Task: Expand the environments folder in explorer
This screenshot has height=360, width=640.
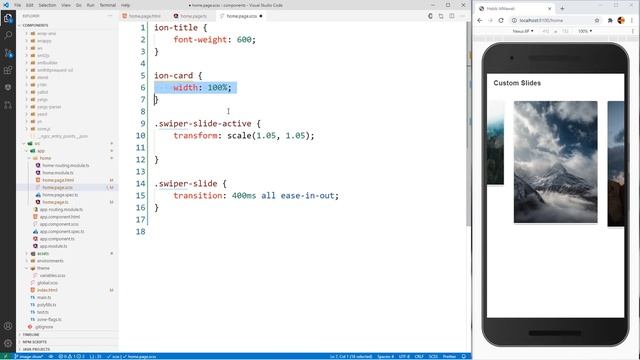Action: pyautogui.click(x=50, y=261)
